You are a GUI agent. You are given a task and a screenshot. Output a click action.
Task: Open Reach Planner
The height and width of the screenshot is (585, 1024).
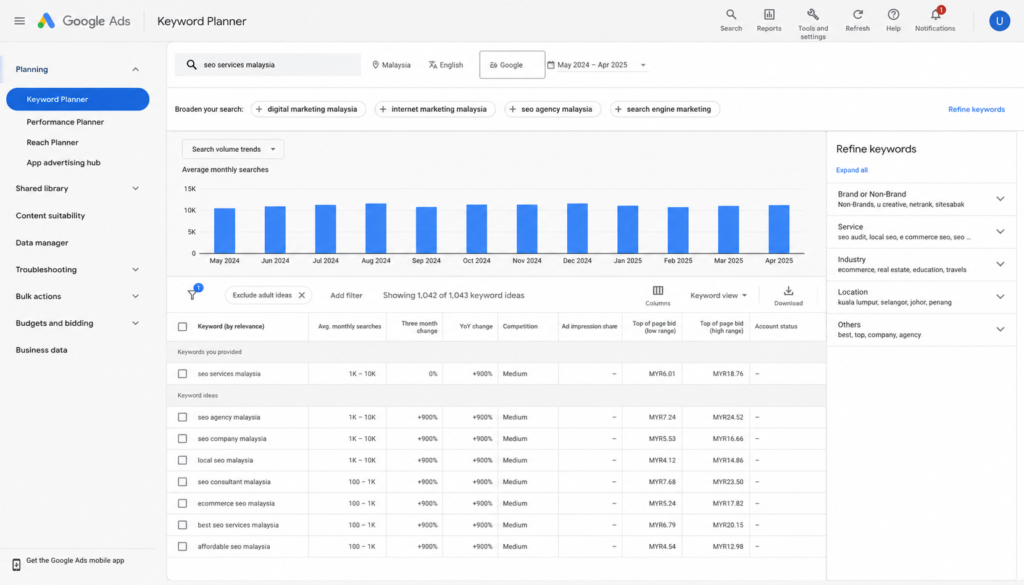click(x=52, y=142)
